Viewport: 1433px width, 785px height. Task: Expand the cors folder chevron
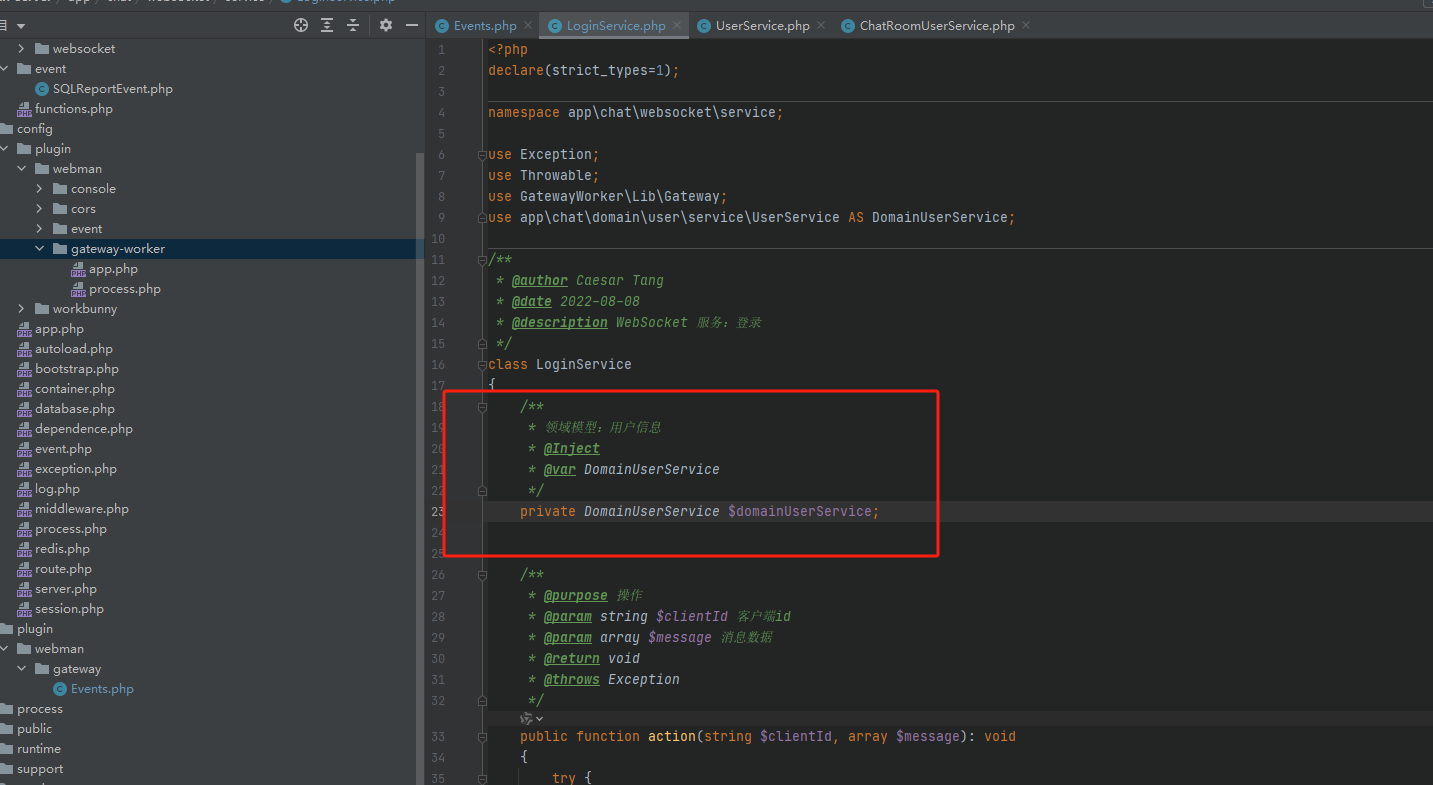pyautogui.click(x=40, y=209)
